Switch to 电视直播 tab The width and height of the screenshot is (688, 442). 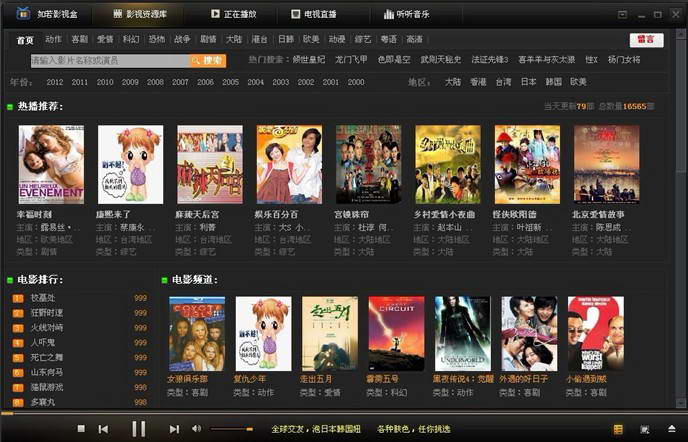(x=314, y=14)
